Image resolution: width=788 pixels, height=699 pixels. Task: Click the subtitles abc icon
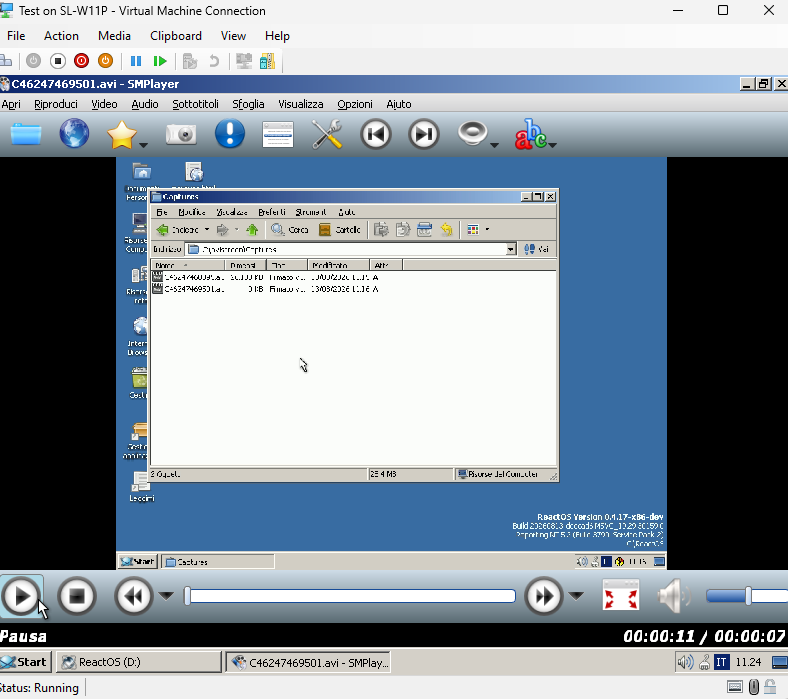[x=530, y=134]
